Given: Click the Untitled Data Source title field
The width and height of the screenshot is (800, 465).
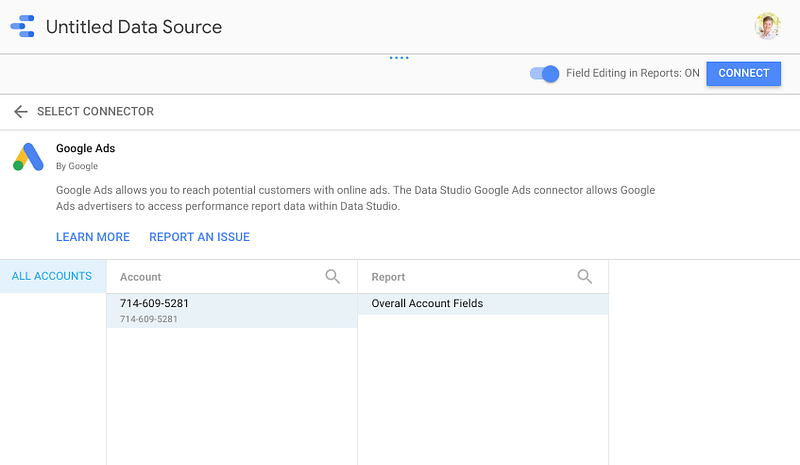Looking at the screenshot, I should (134, 27).
